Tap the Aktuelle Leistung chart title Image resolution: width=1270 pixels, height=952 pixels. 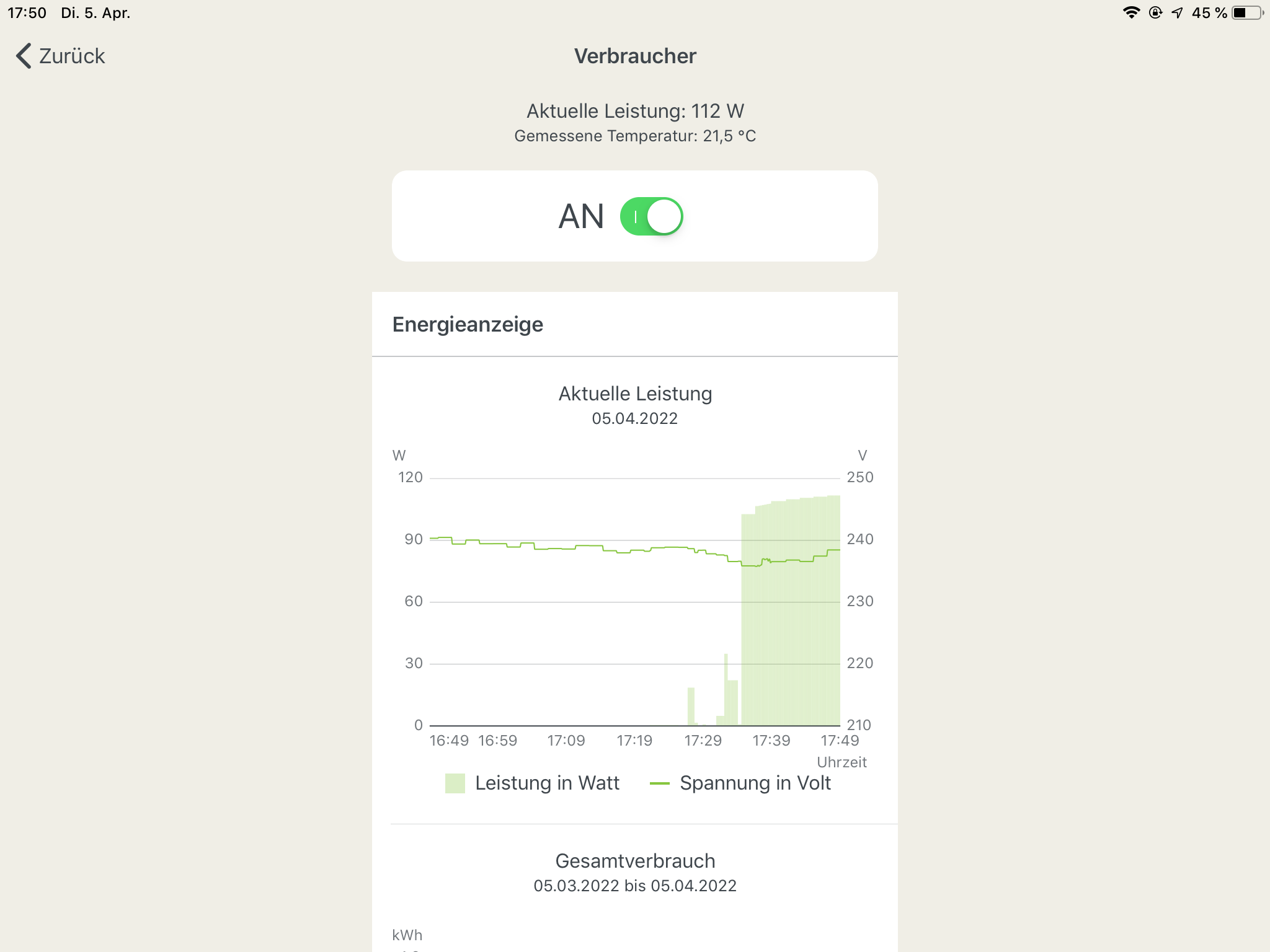tap(635, 394)
